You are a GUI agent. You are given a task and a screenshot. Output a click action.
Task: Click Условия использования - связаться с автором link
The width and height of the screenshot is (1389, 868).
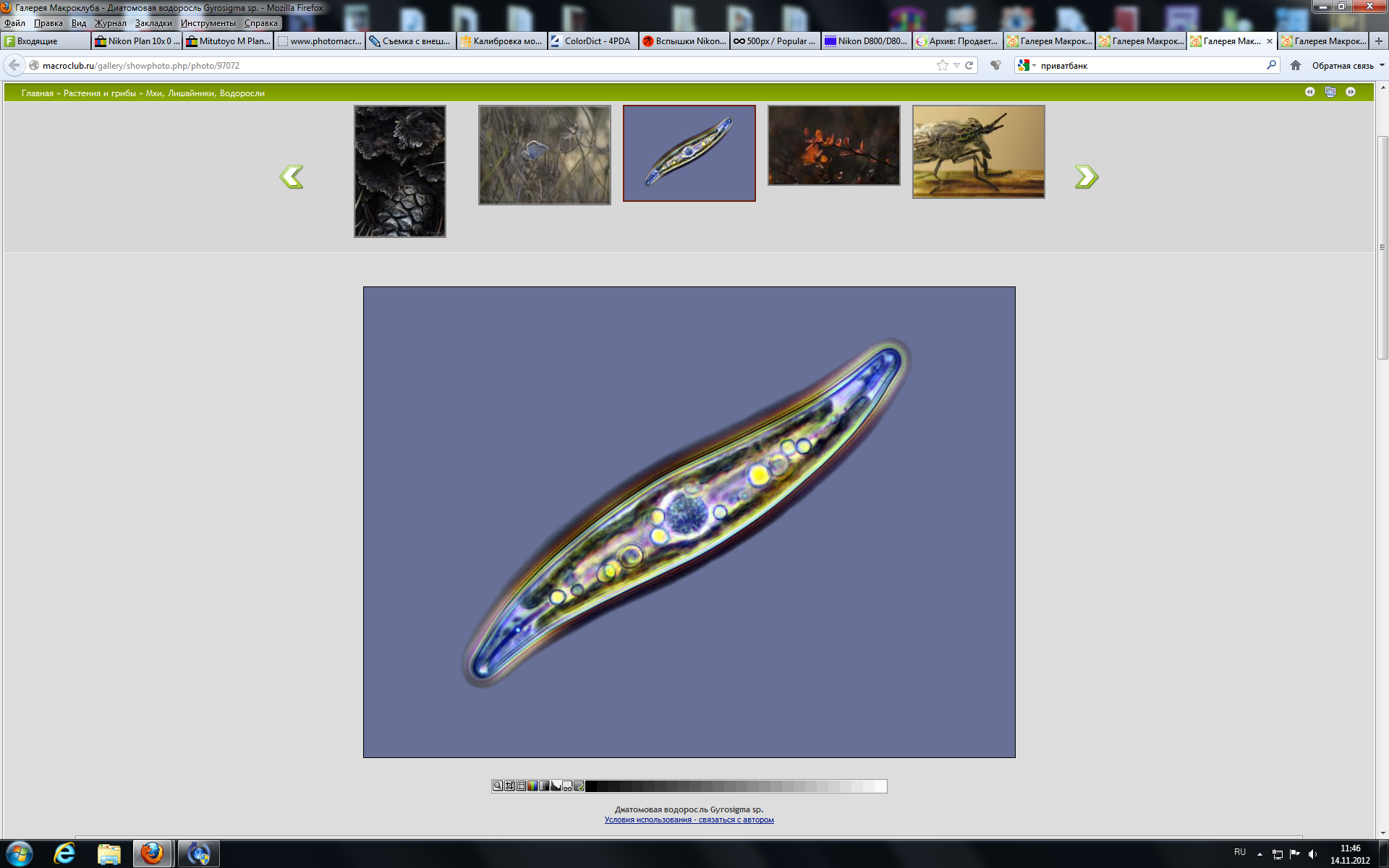pos(689,820)
